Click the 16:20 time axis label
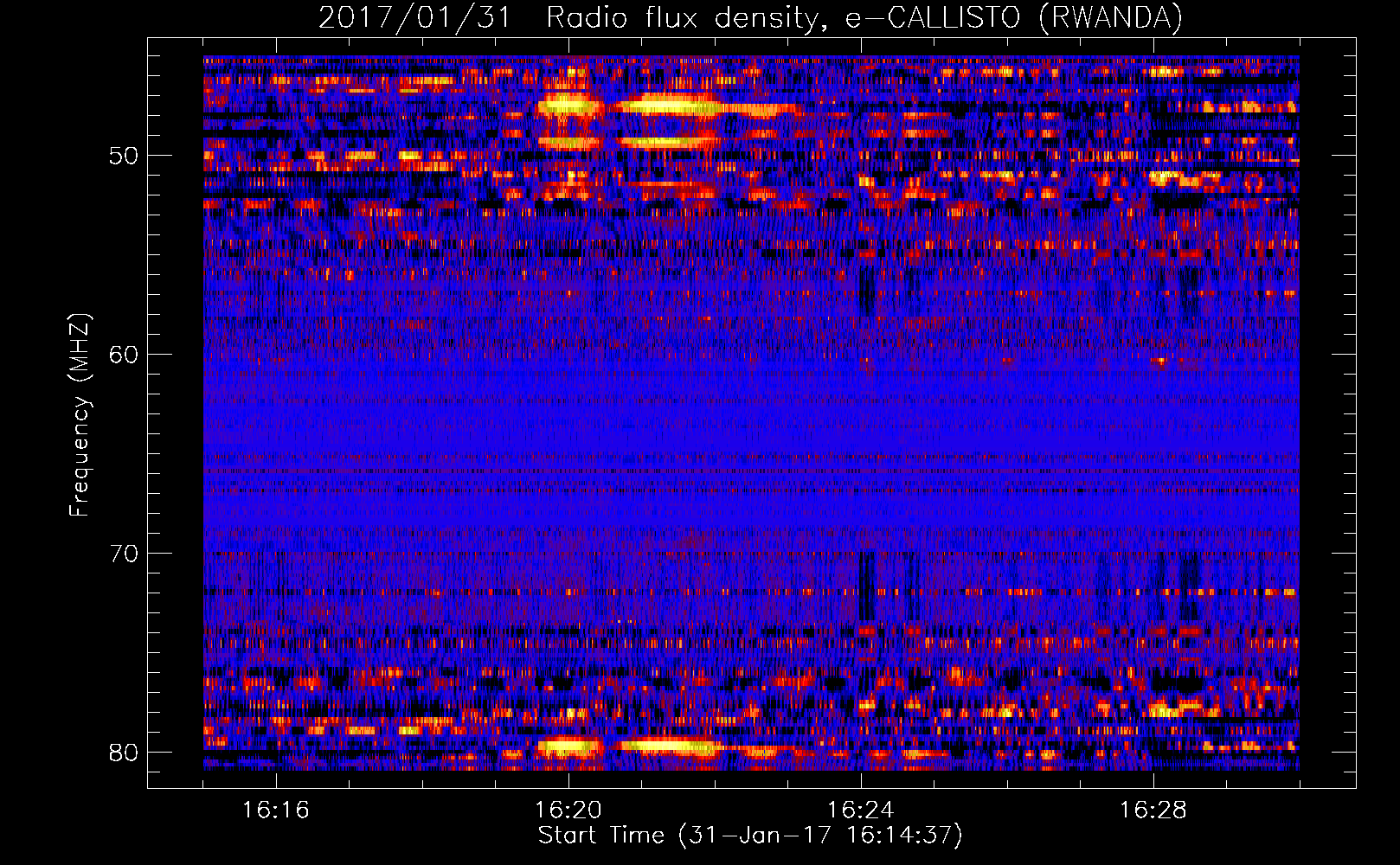Image resolution: width=1400 pixels, height=865 pixels. 568,811
